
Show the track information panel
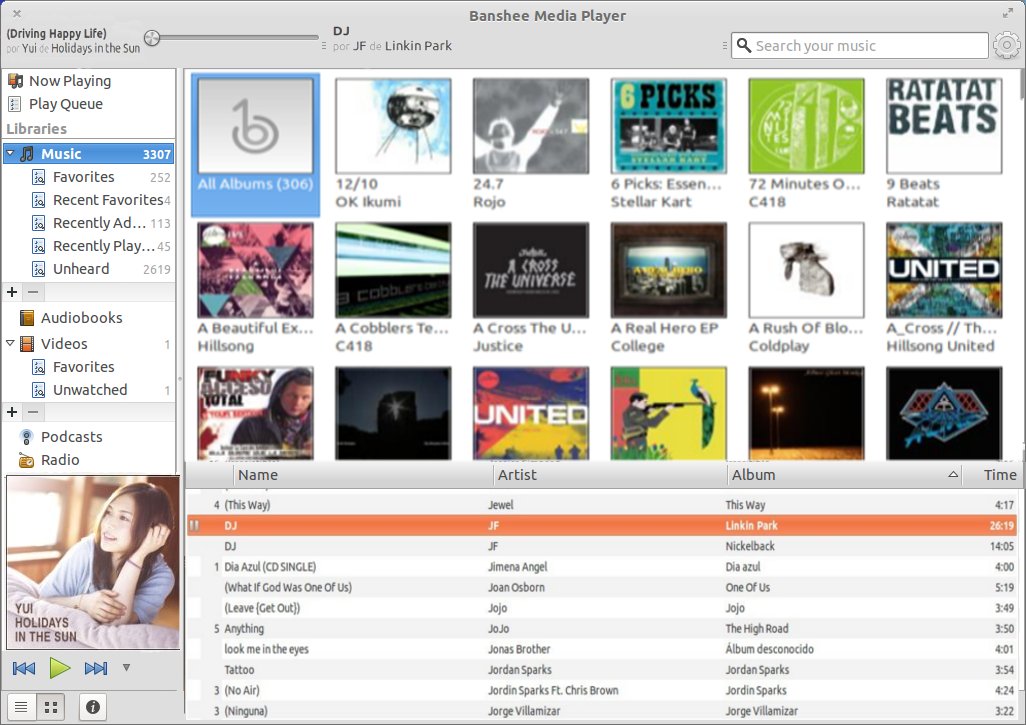point(93,707)
